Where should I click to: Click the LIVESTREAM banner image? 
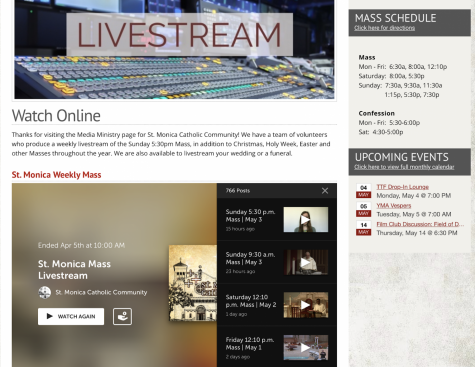(x=174, y=49)
